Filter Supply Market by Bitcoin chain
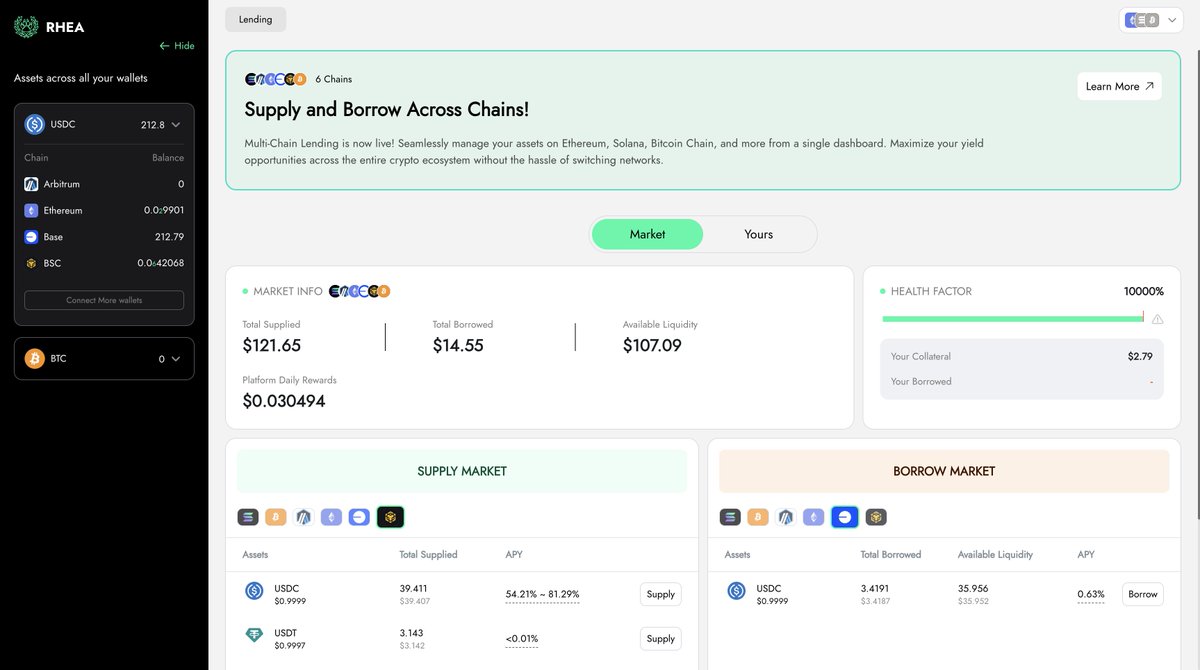The width and height of the screenshot is (1200, 670). pos(276,517)
